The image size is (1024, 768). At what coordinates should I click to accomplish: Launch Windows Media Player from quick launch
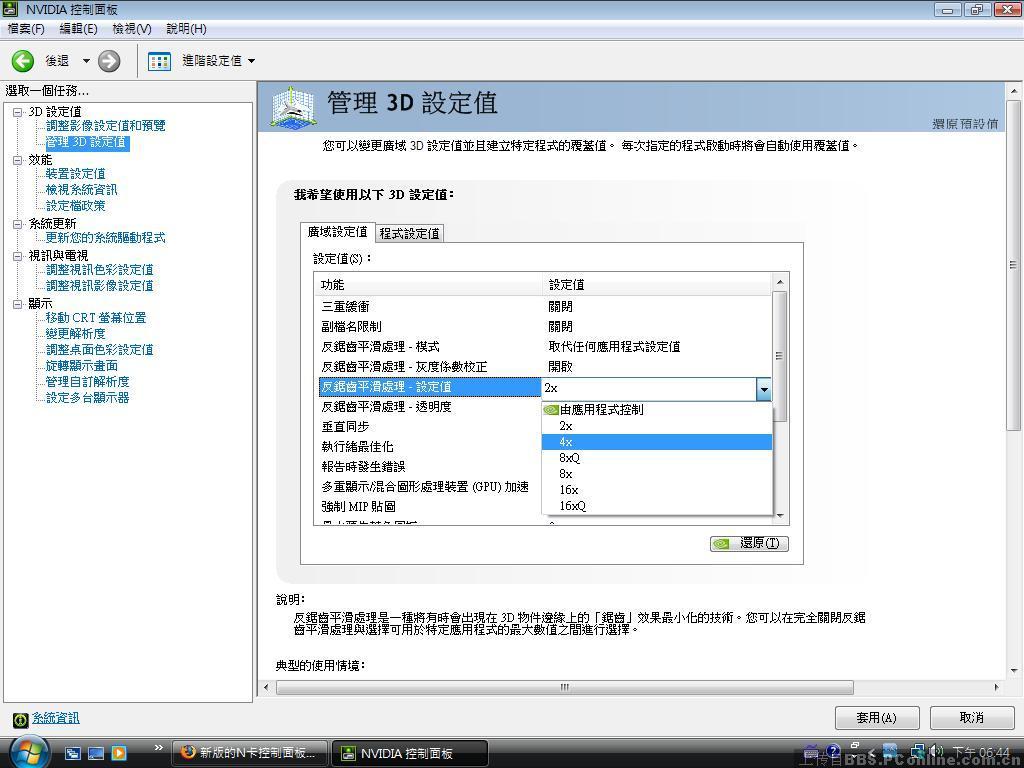[121, 751]
